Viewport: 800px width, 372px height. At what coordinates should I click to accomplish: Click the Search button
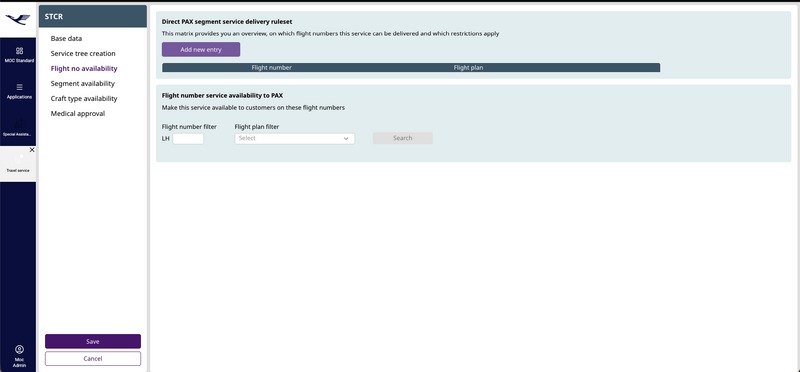tap(403, 138)
